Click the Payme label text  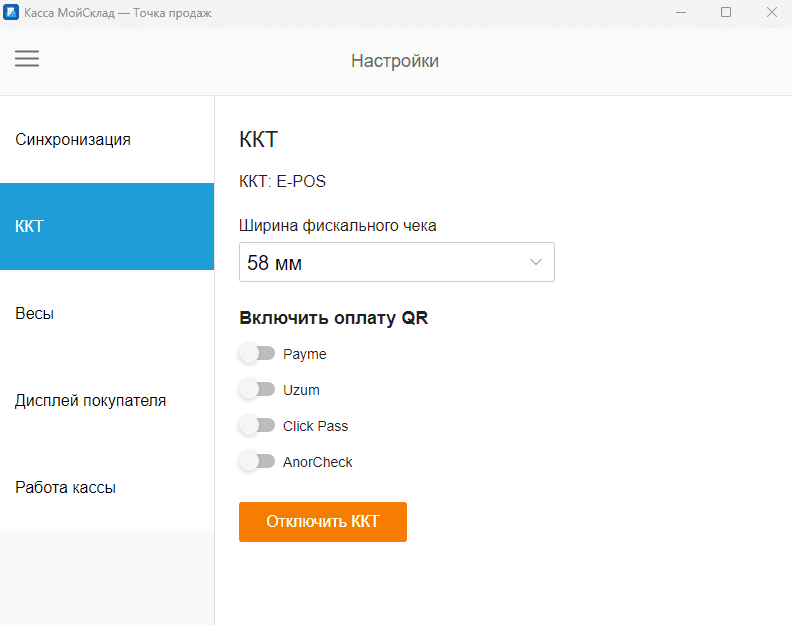pyautogui.click(x=305, y=354)
